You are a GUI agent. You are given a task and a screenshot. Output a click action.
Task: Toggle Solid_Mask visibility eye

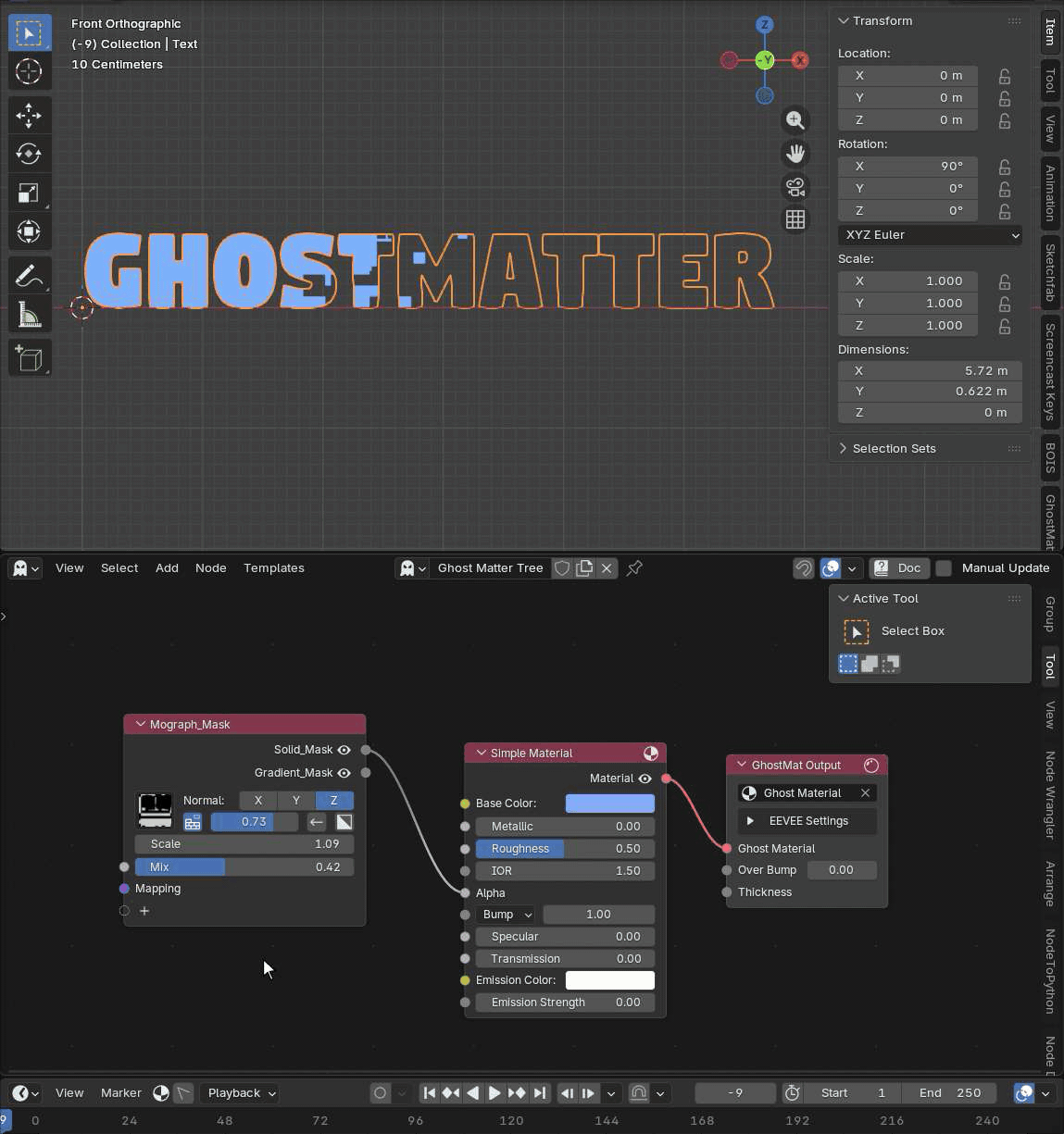[344, 750]
